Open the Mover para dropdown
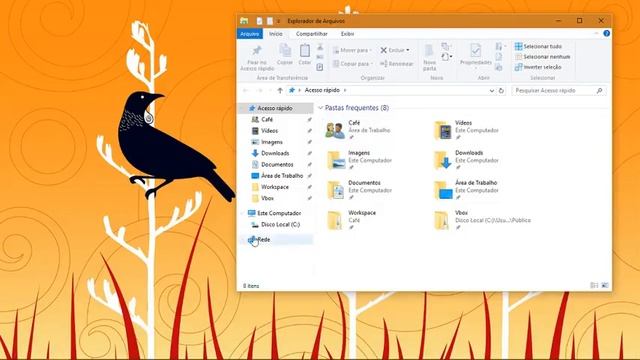The height and width of the screenshot is (360, 640). [x=352, y=50]
